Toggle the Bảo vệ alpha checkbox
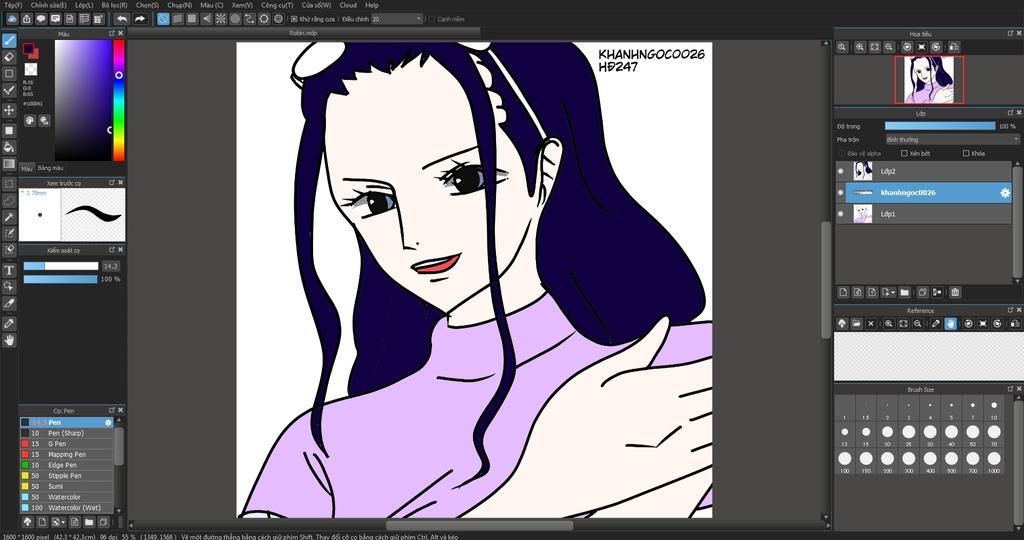The image size is (1024, 540). [x=841, y=153]
